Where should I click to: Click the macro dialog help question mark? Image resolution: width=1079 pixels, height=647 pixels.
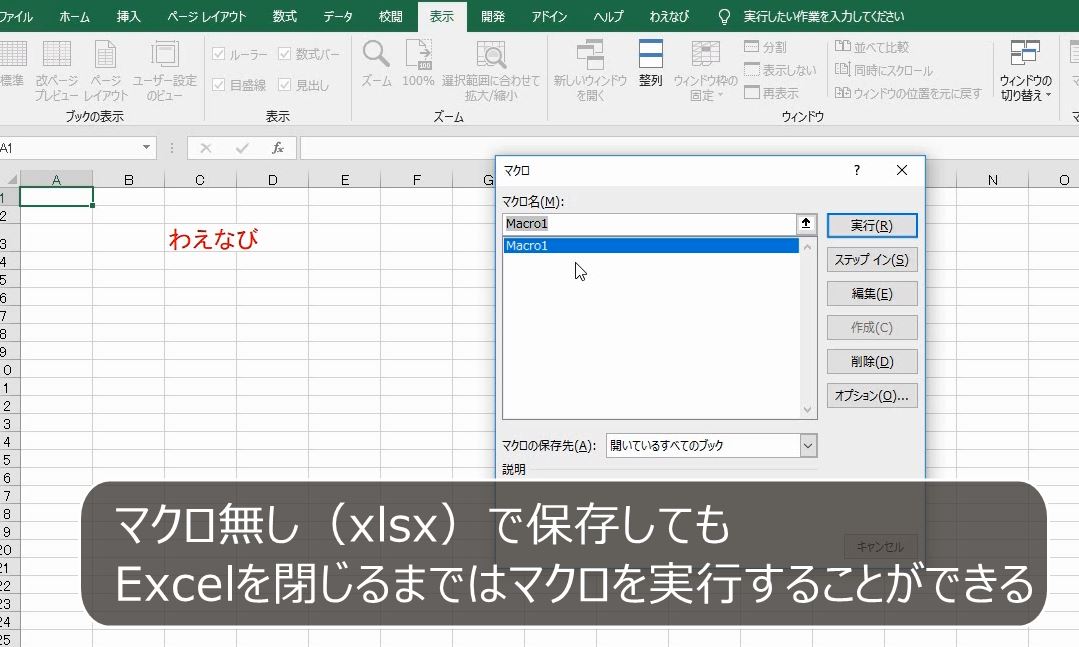pos(857,170)
